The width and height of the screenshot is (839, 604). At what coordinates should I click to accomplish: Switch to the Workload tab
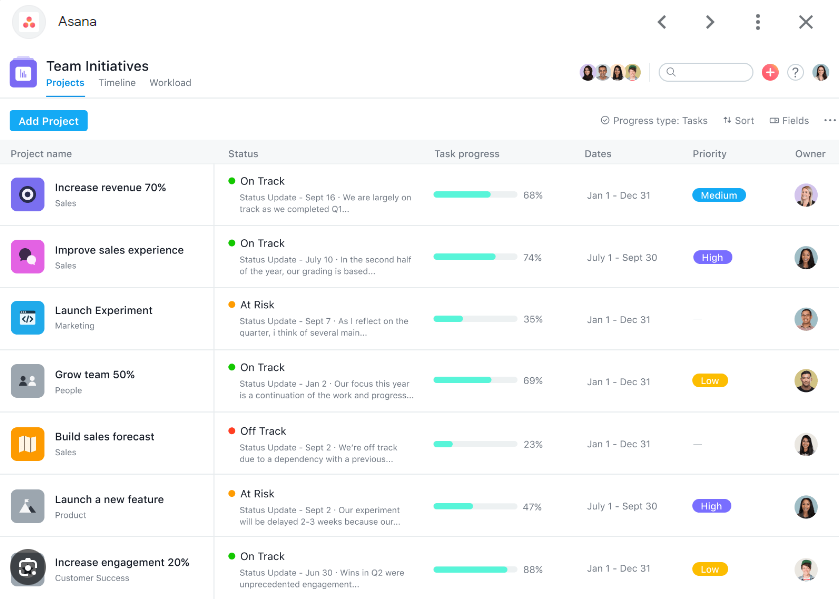click(x=170, y=83)
